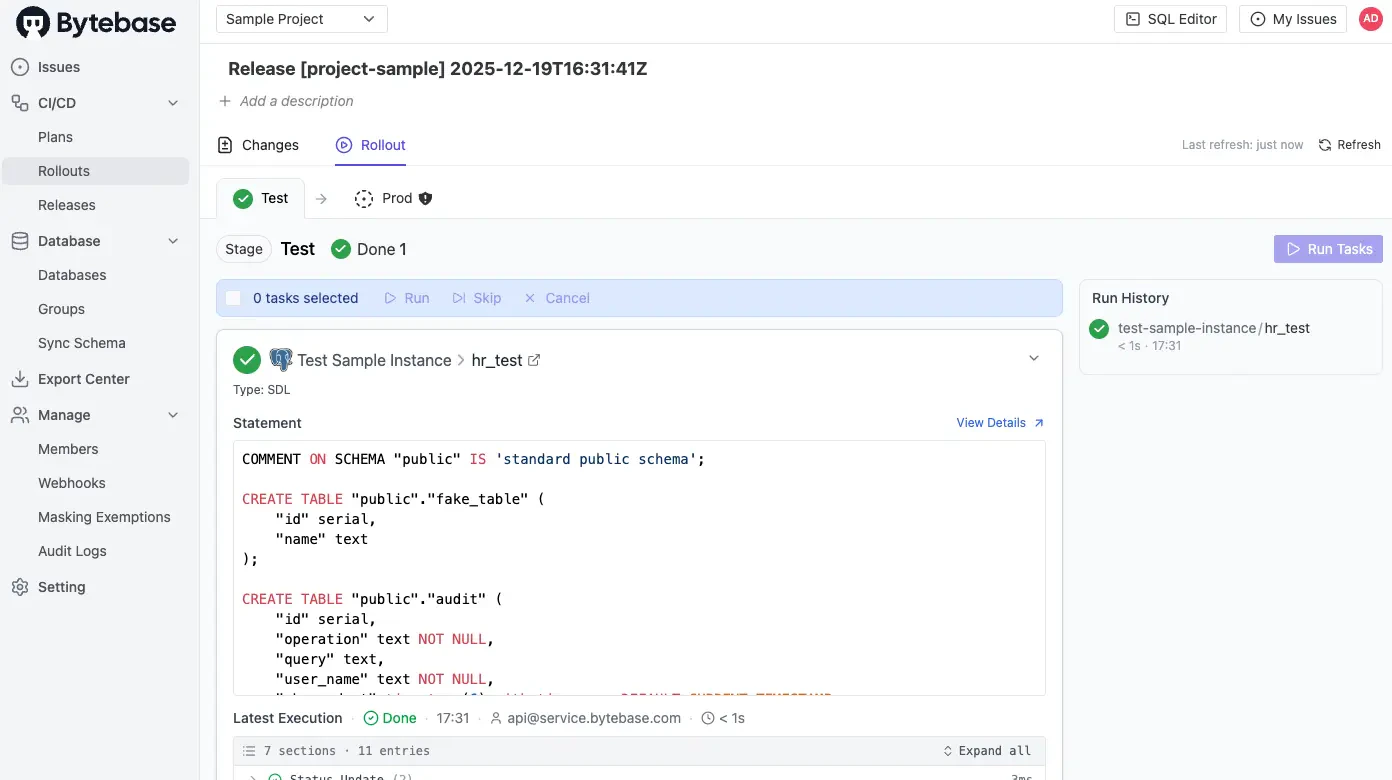Open My Issues
The width and height of the screenshot is (1392, 780).
tap(1293, 19)
